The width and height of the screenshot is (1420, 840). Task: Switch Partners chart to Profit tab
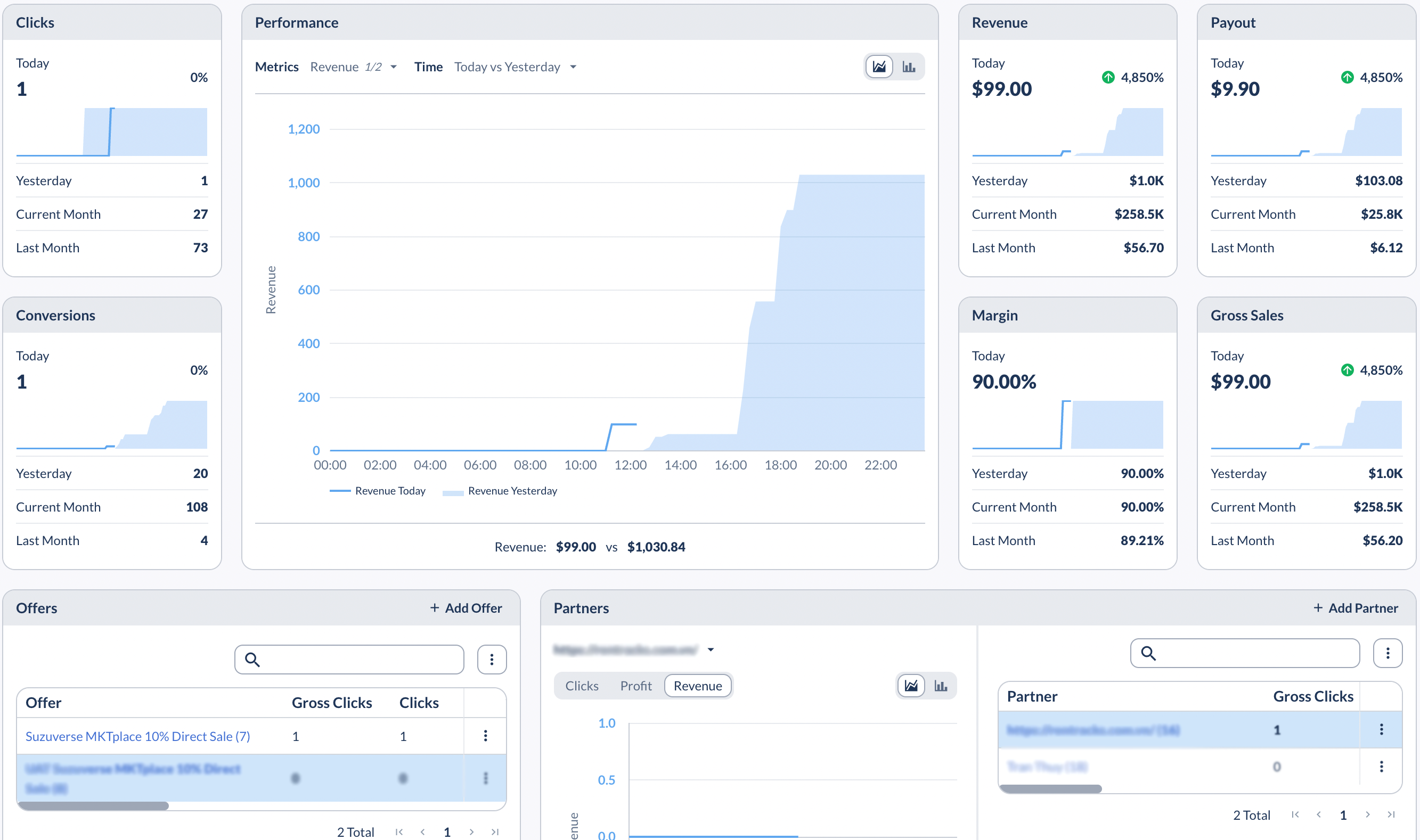pos(636,686)
